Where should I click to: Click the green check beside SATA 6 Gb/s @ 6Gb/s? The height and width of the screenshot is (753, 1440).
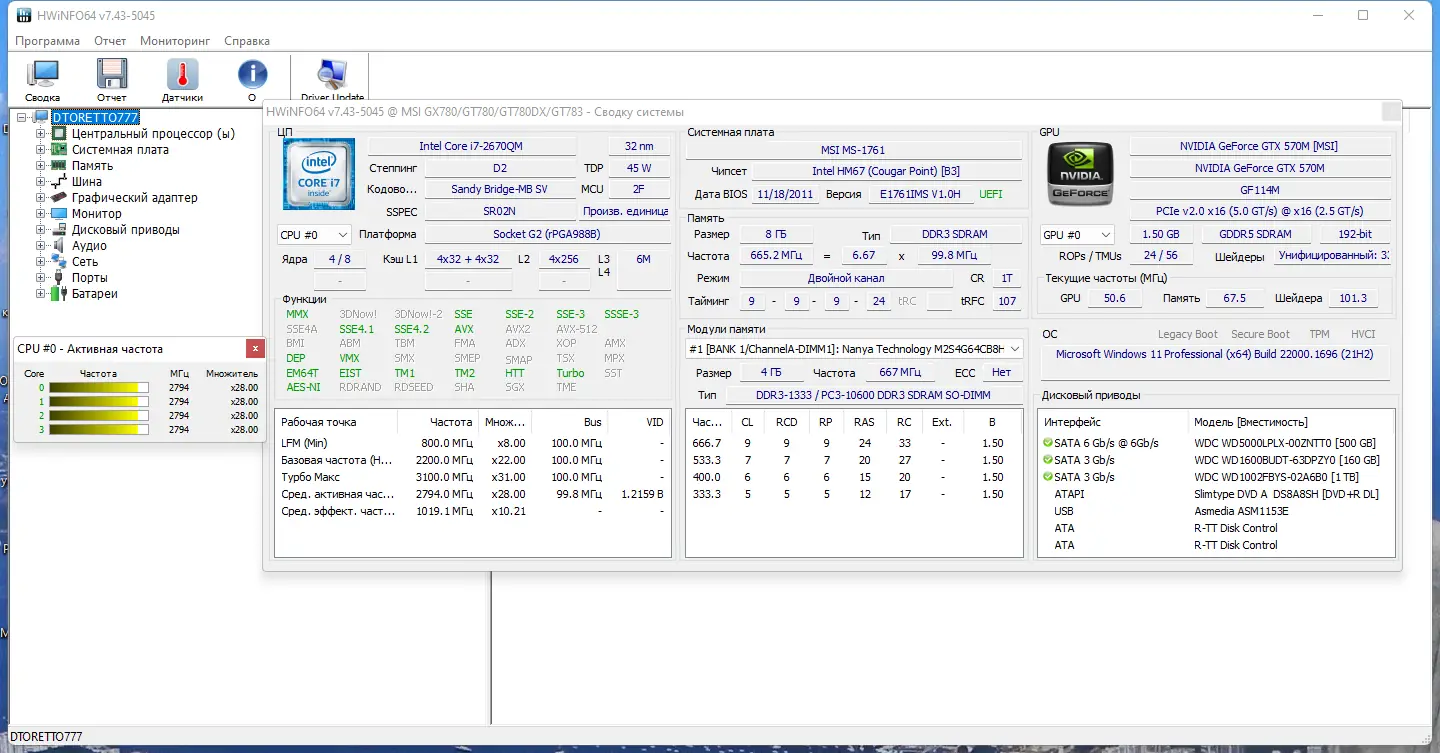pos(1048,443)
